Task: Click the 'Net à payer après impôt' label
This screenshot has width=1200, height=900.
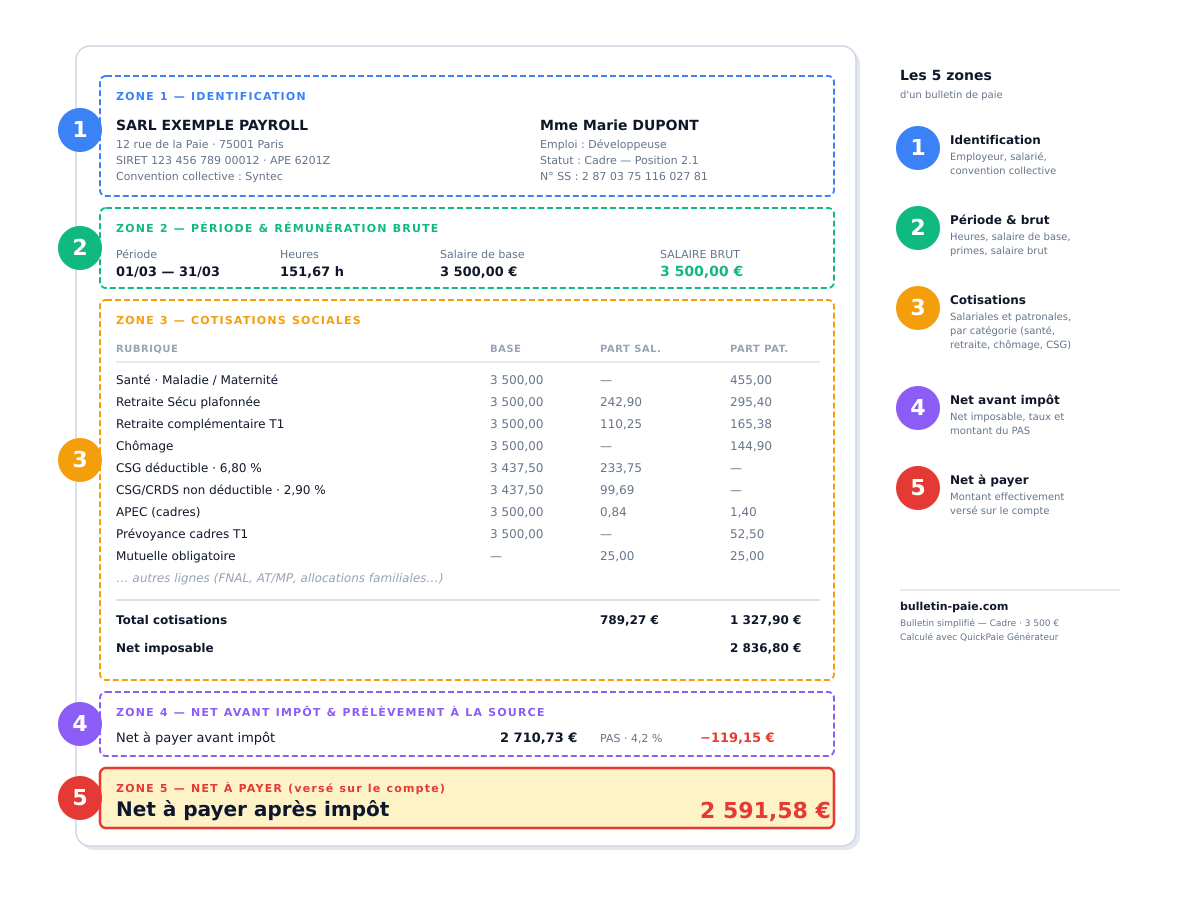Action: coord(253,810)
